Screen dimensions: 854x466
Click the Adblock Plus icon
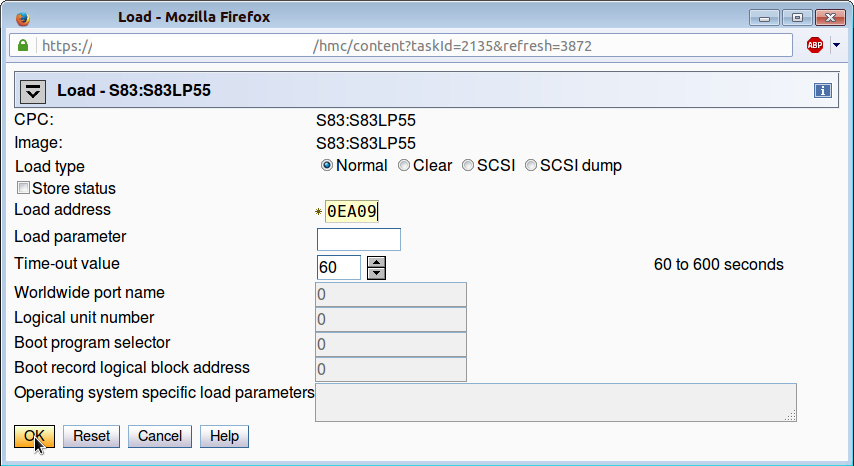(x=815, y=46)
